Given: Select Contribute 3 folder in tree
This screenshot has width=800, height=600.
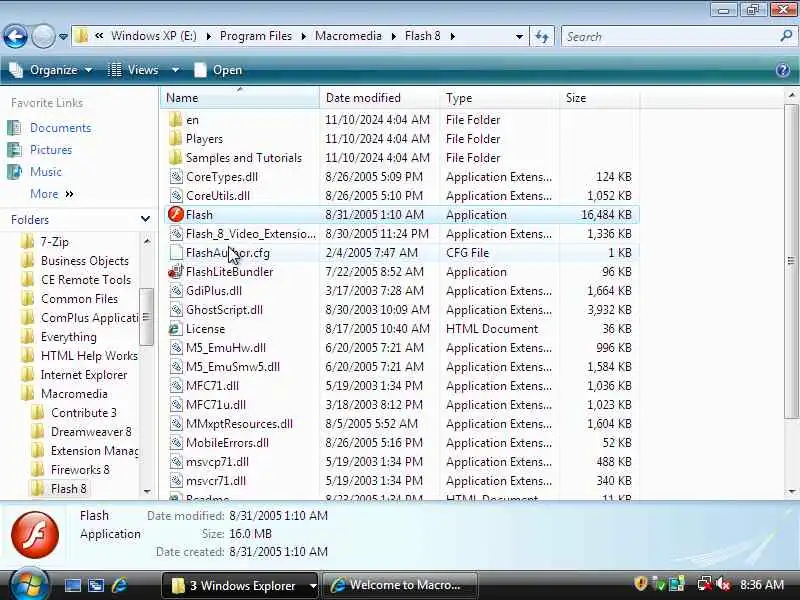Looking at the screenshot, I should point(84,413).
